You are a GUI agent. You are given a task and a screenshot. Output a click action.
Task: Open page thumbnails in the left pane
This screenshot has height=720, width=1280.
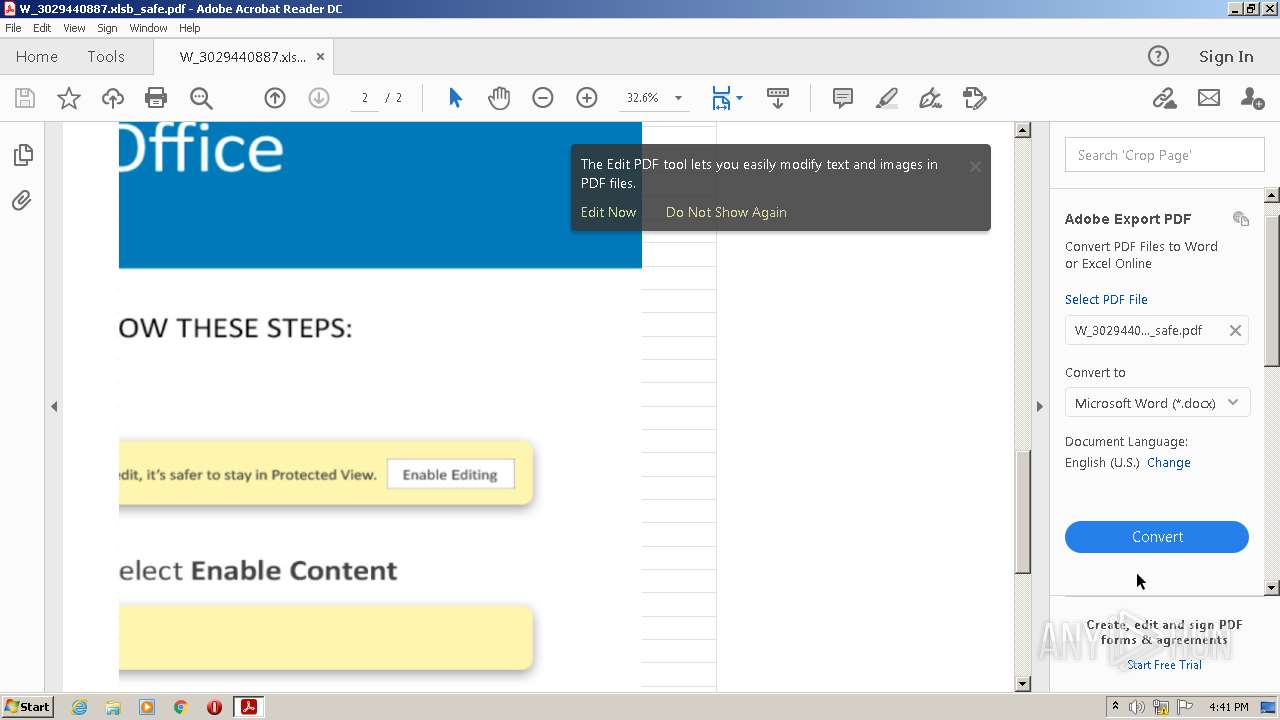click(x=23, y=155)
